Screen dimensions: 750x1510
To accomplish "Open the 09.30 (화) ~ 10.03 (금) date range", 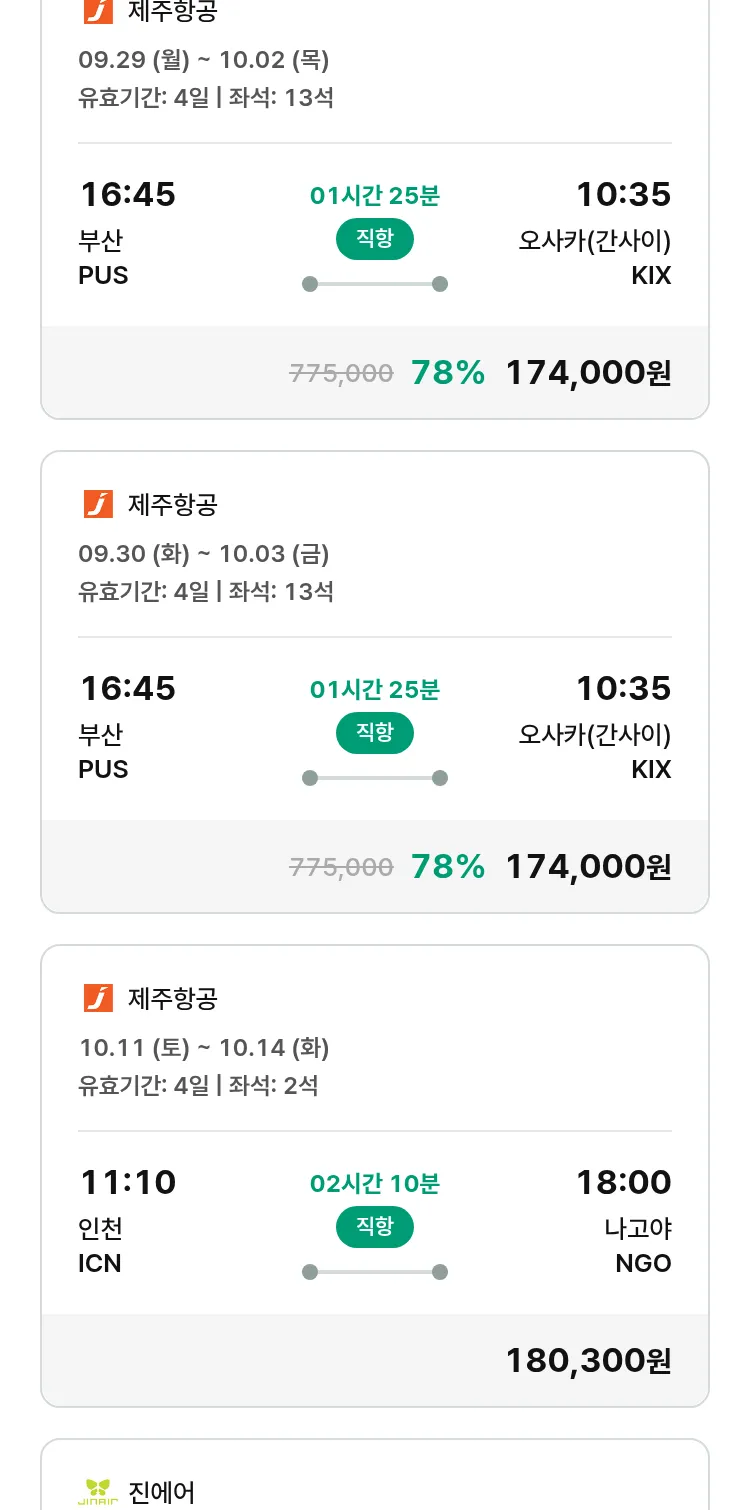I will 204,554.
